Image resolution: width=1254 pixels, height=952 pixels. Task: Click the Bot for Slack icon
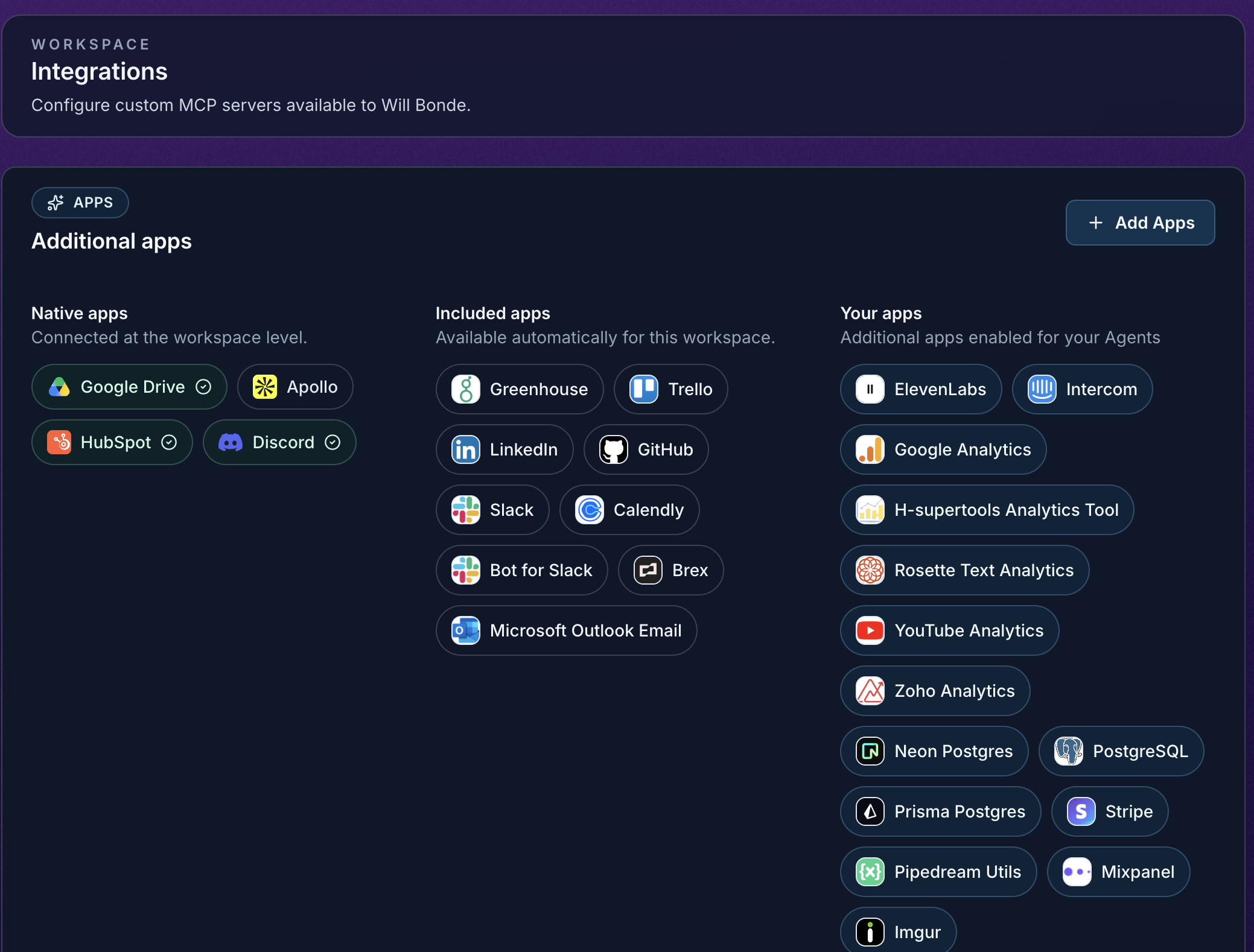click(x=466, y=570)
